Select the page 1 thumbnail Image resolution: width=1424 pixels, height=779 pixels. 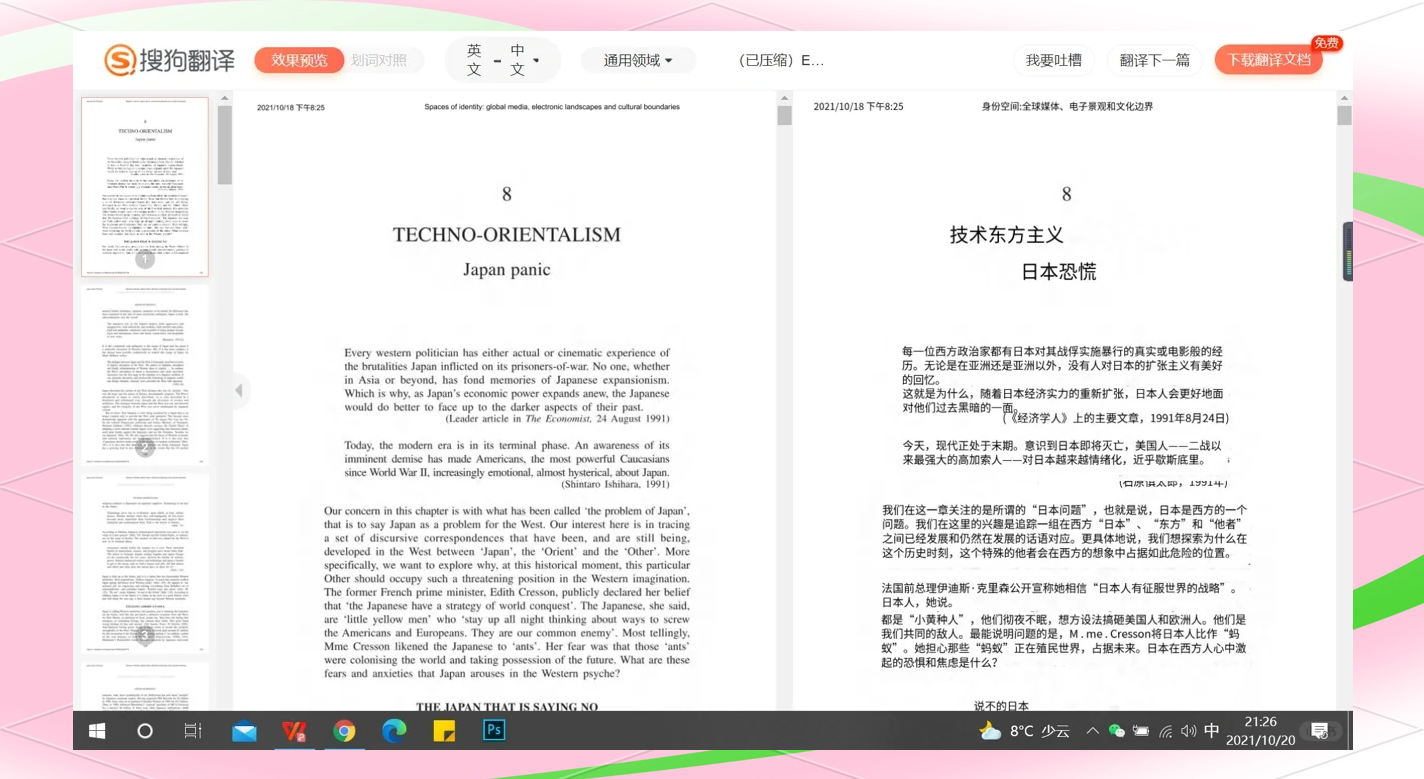(145, 186)
